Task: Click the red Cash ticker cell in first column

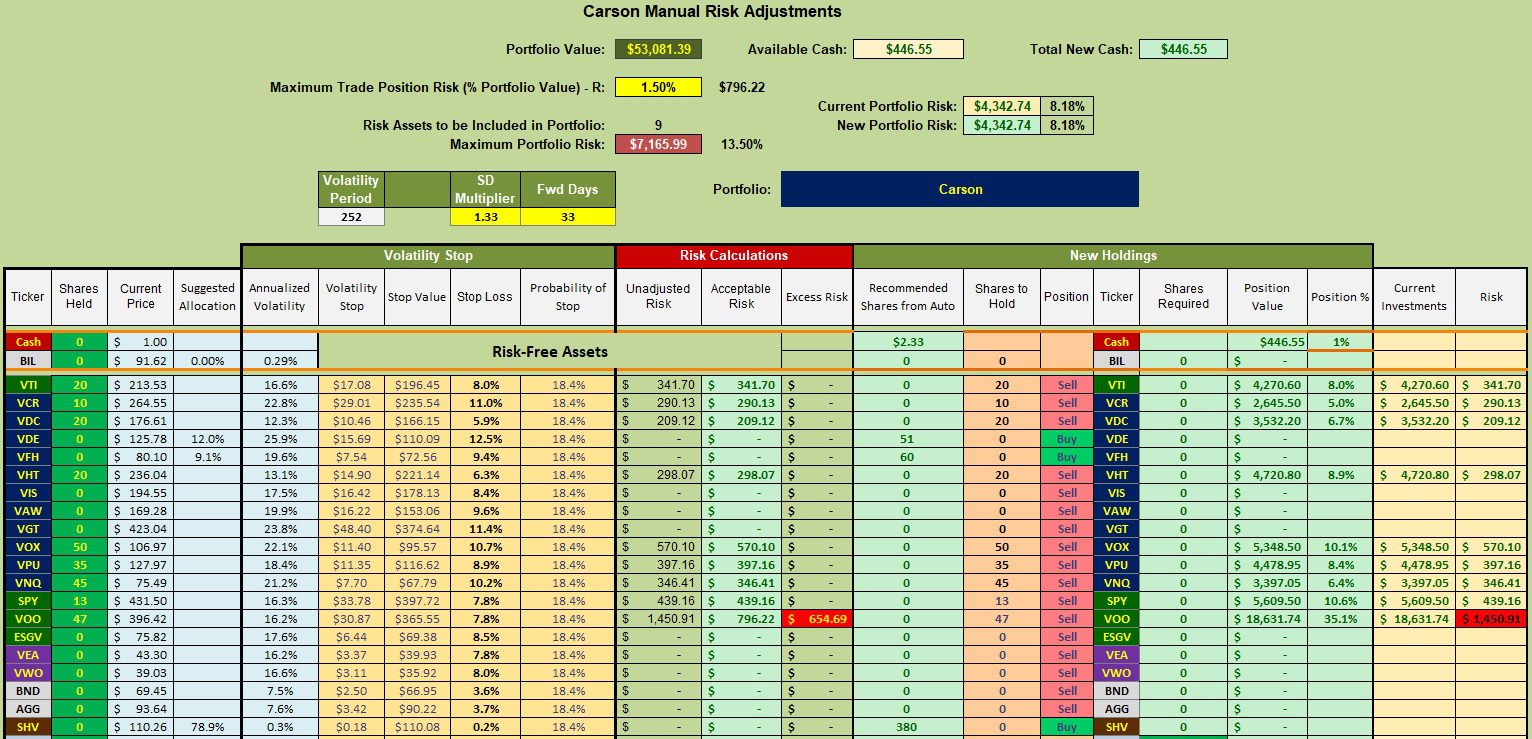Action: (28, 342)
